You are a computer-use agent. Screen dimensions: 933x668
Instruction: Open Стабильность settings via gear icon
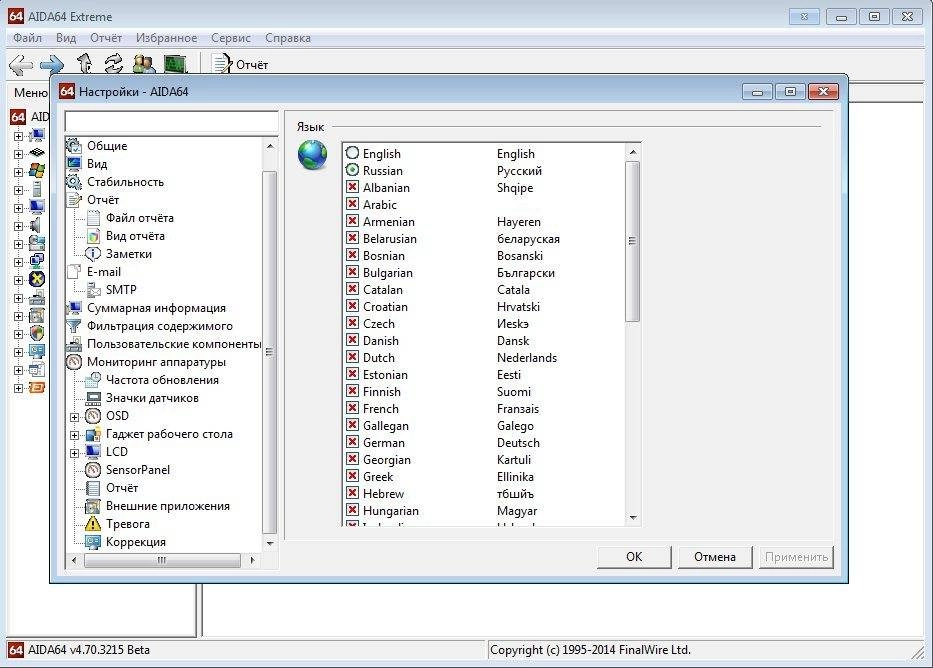74,182
